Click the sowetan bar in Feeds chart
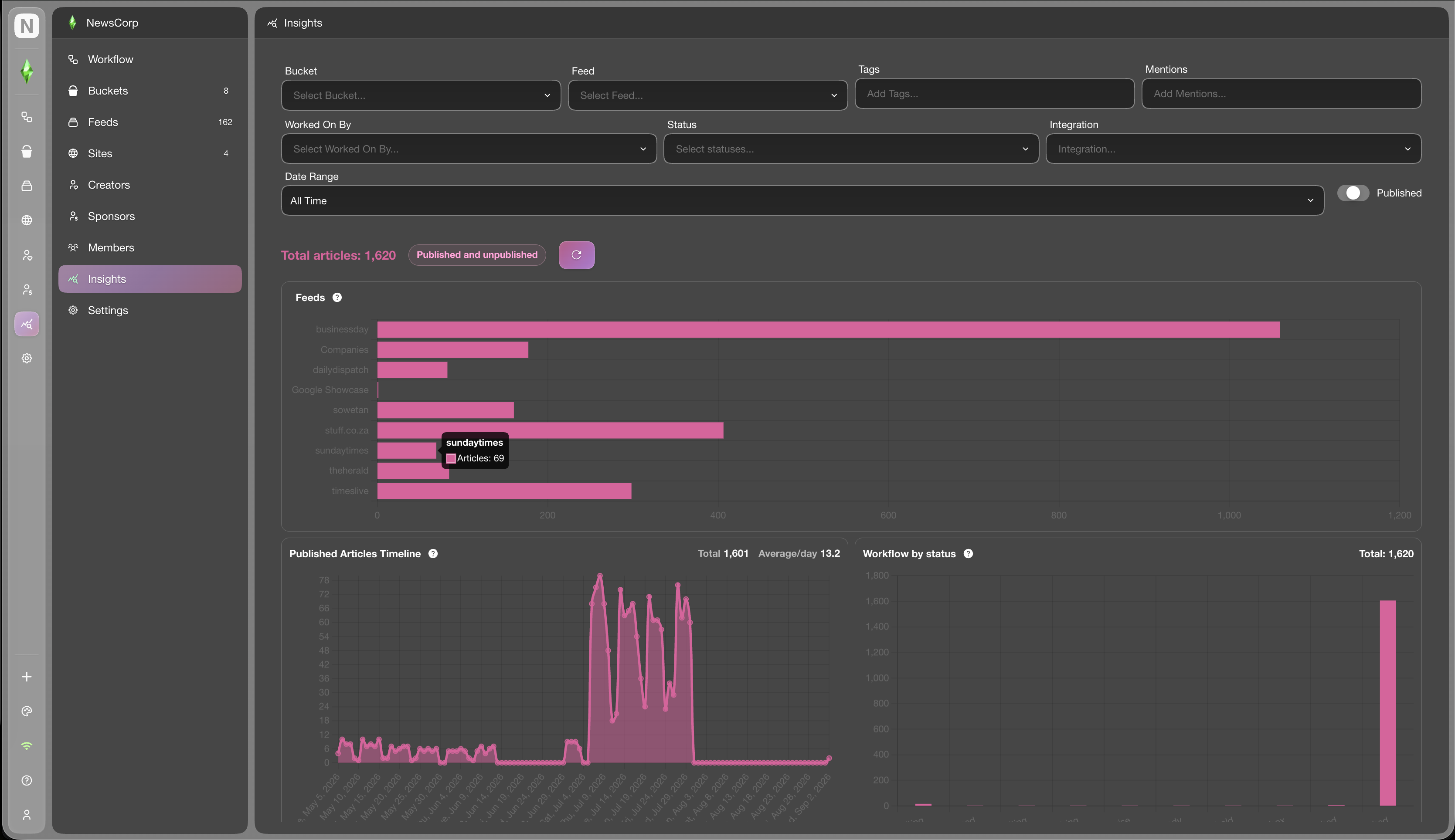1455x840 pixels. click(x=445, y=410)
